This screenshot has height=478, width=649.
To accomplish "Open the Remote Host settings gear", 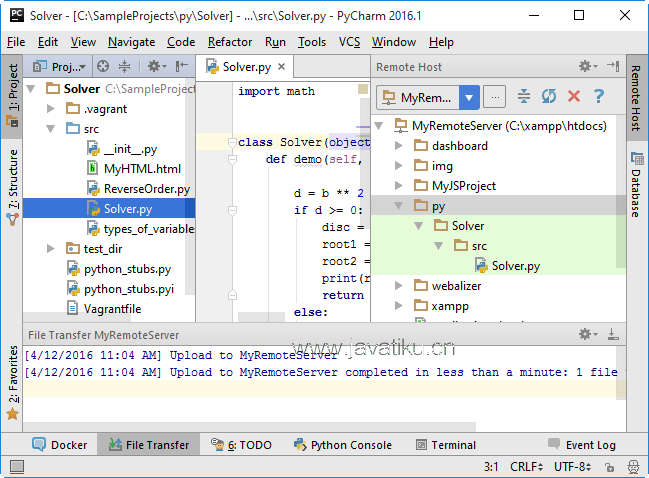I will [x=587, y=66].
